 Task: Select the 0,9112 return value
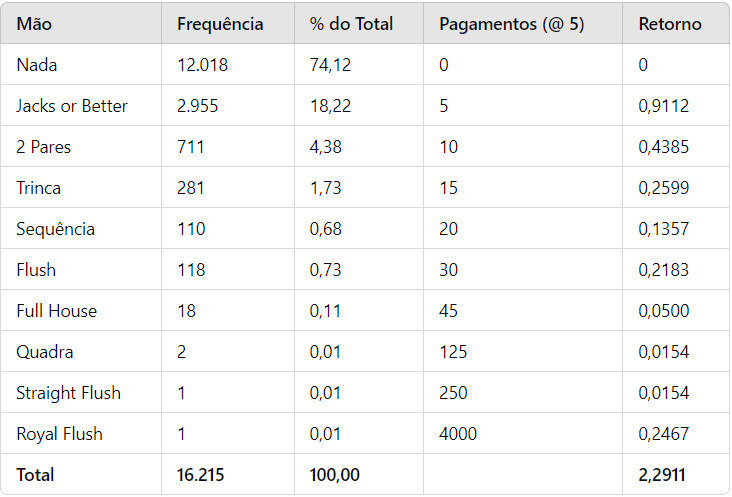point(663,106)
